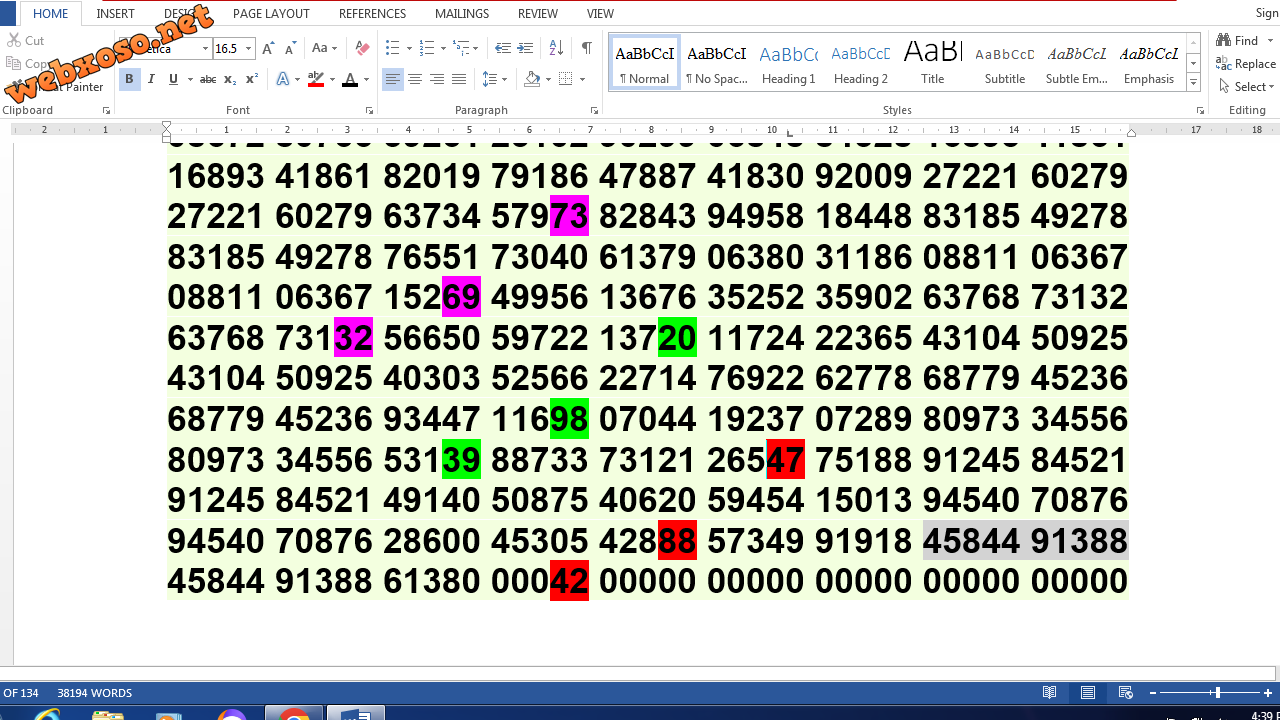Viewport: 1280px width, 720px height.
Task: Click the Increase Indent icon
Action: click(x=525, y=48)
